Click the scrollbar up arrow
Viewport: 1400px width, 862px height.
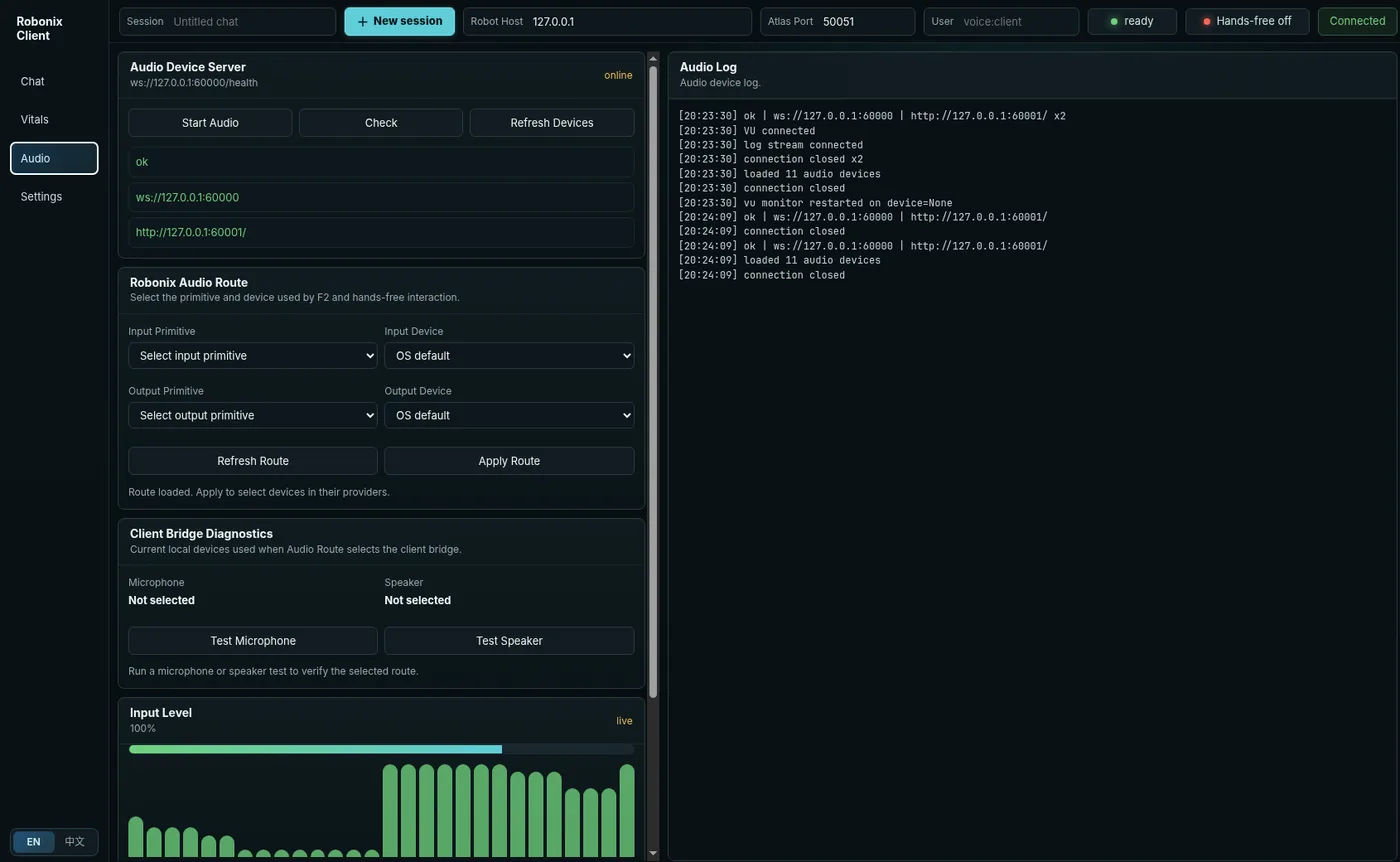tap(653, 58)
